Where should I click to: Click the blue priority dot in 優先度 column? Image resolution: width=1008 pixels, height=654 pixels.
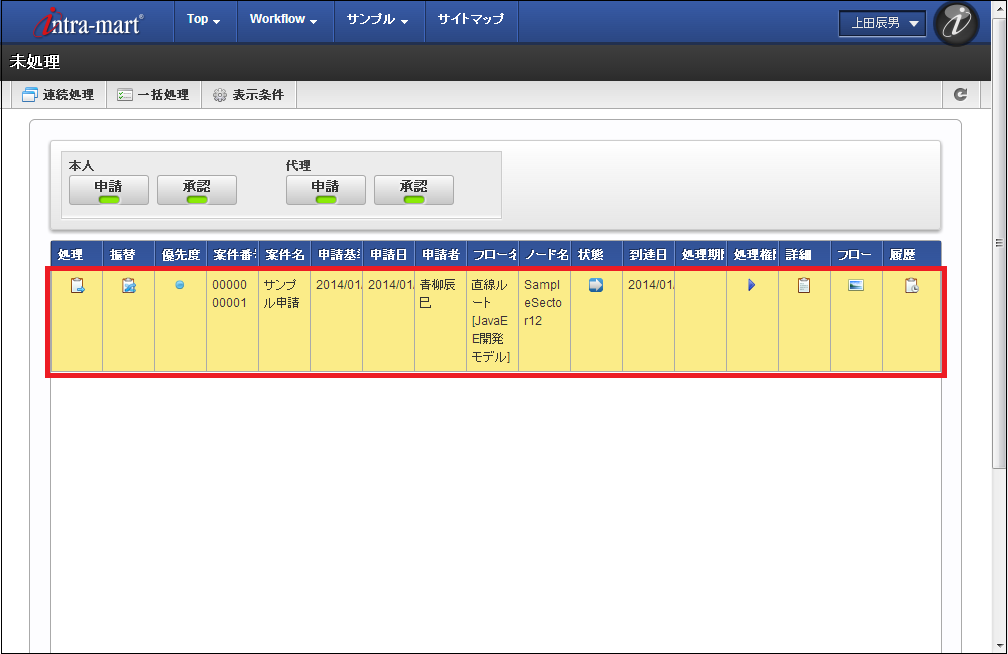coord(180,285)
